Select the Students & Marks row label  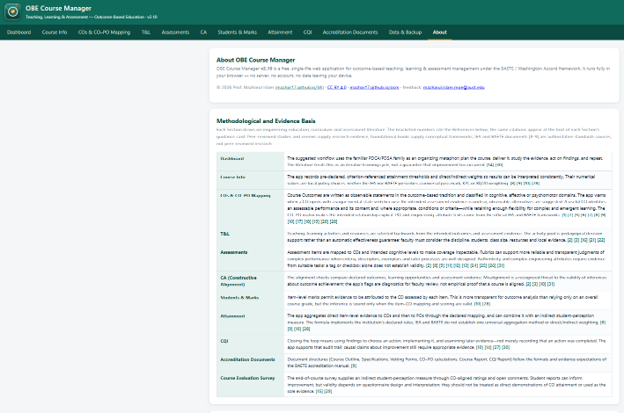click(x=240, y=297)
